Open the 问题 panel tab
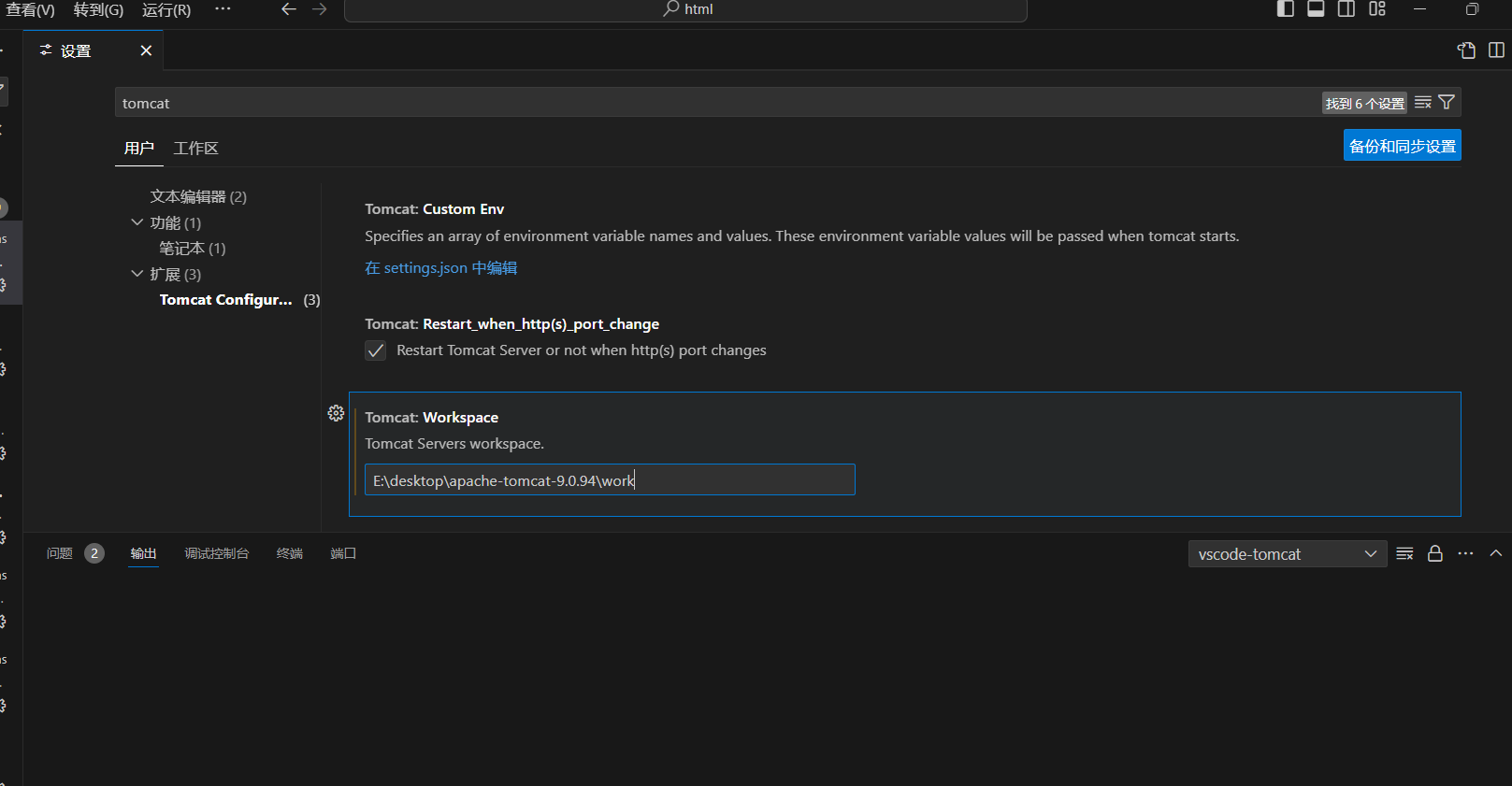1512x786 pixels. click(x=60, y=553)
